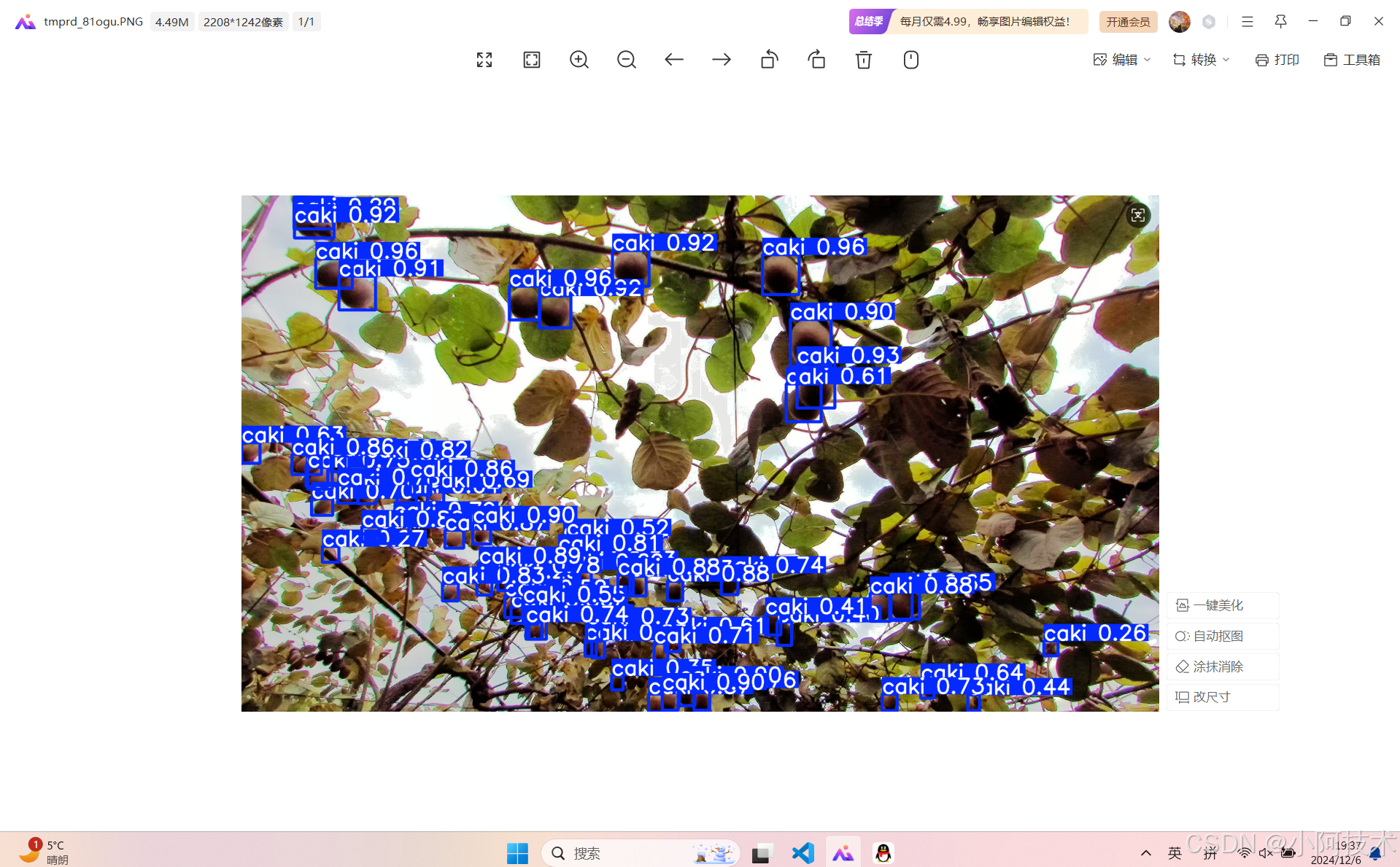The width and height of the screenshot is (1400, 867).
Task: Rotate image clockwise
Action: coord(816,60)
